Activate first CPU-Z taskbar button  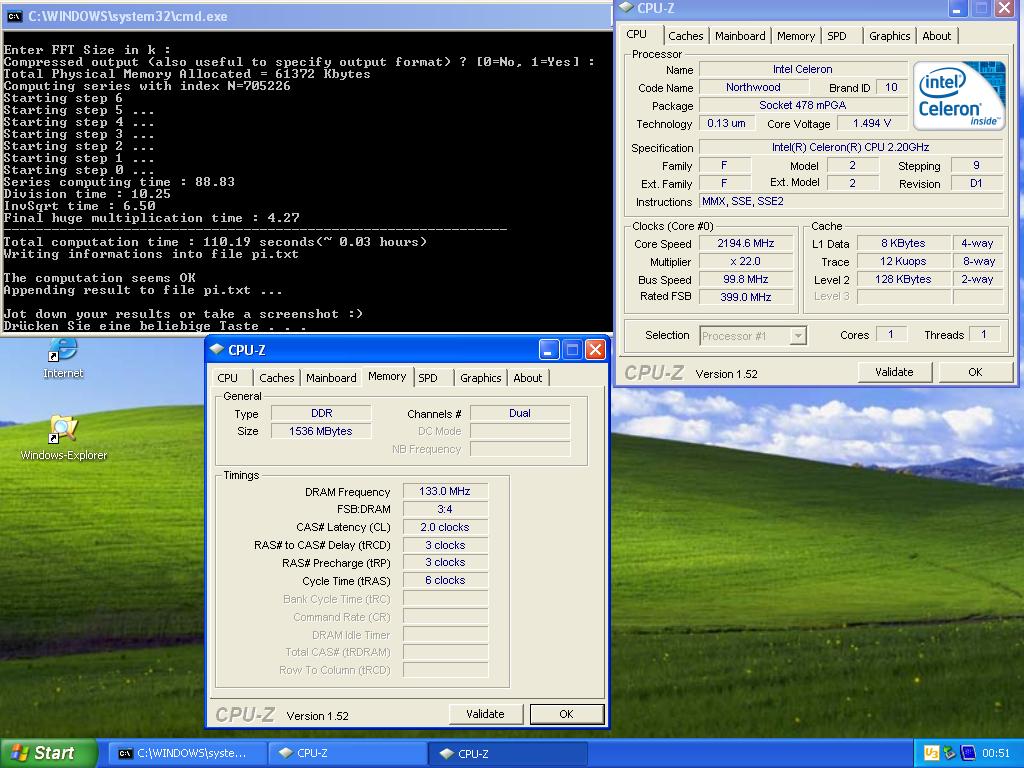click(x=348, y=754)
